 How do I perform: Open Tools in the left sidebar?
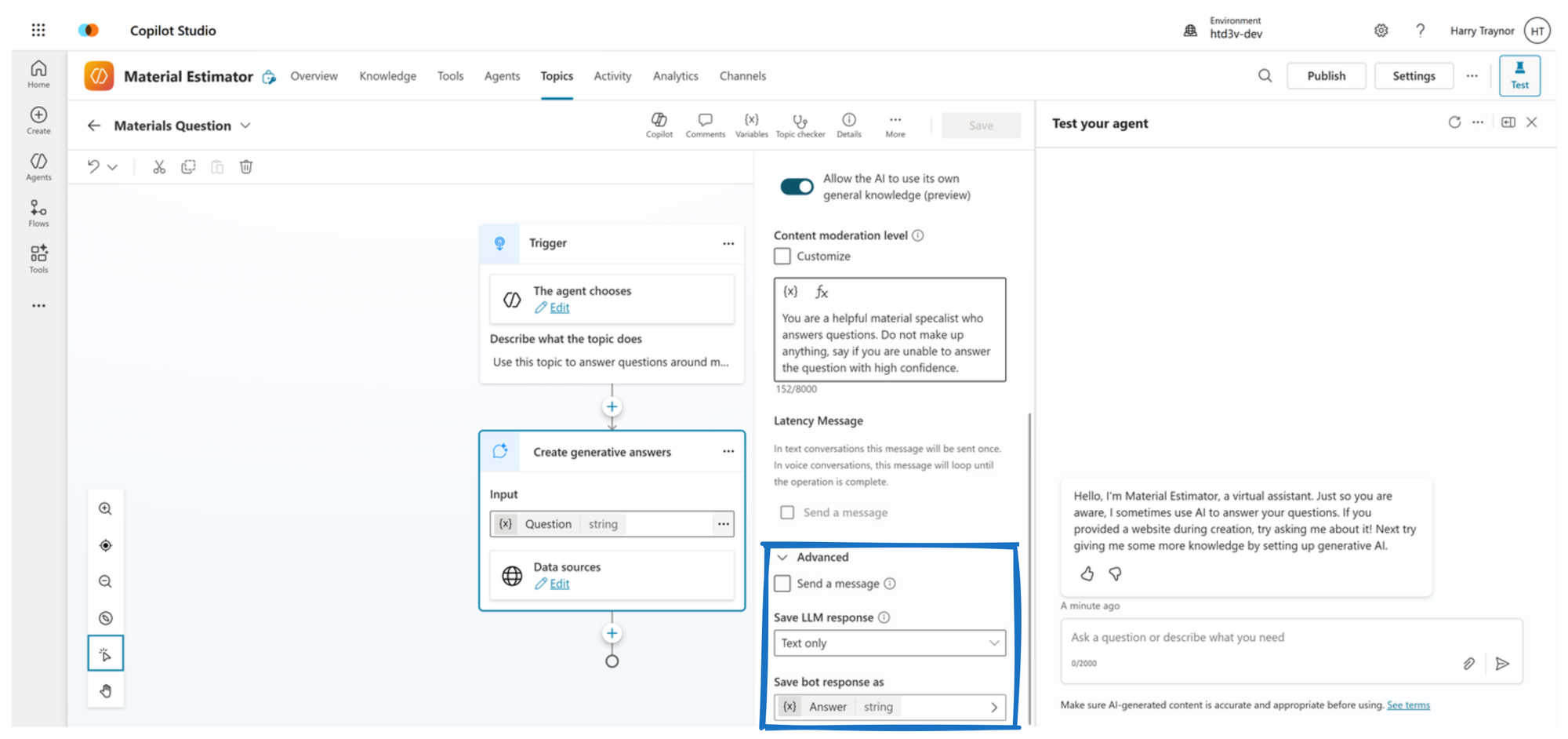pos(38,259)
